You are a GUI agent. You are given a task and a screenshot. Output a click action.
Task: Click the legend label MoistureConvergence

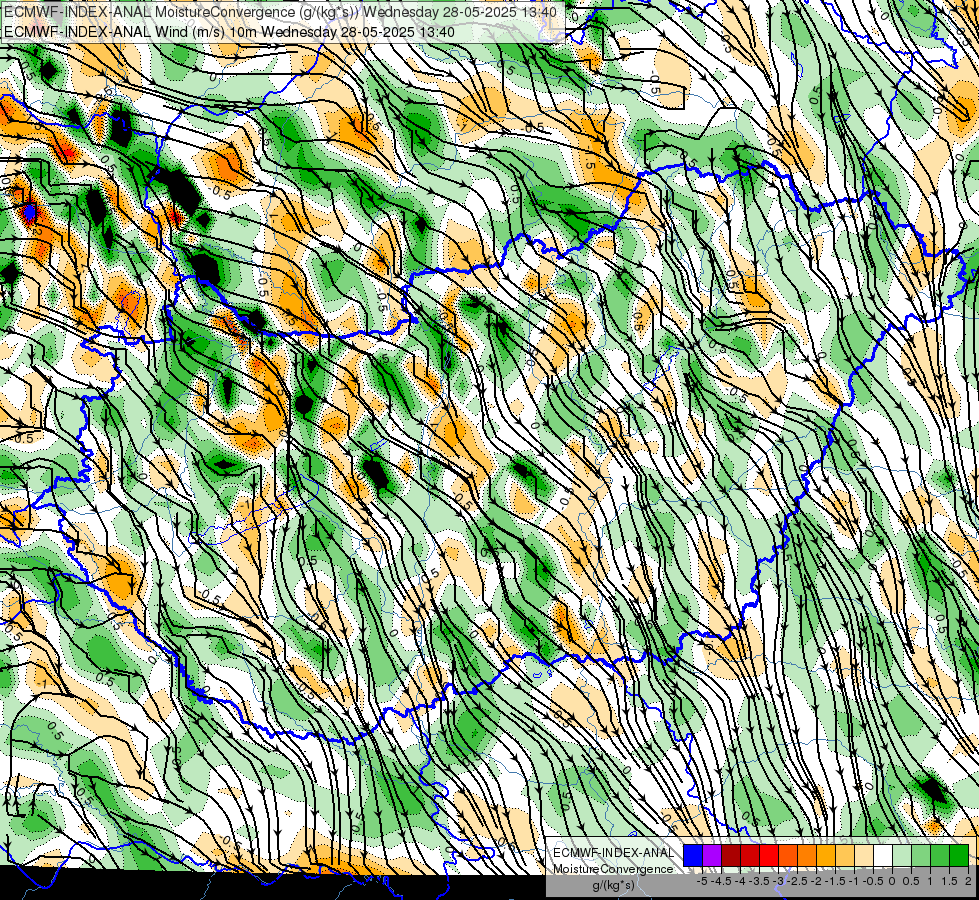coord(613,869)
